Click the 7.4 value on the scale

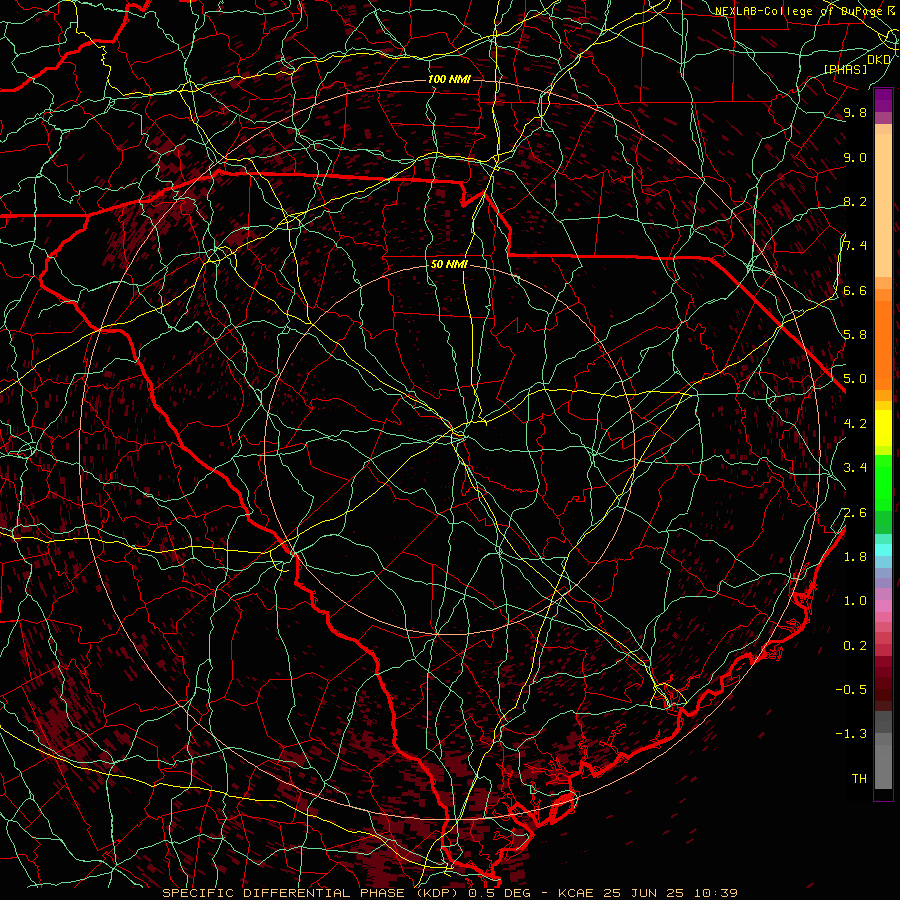coord(855,246)
